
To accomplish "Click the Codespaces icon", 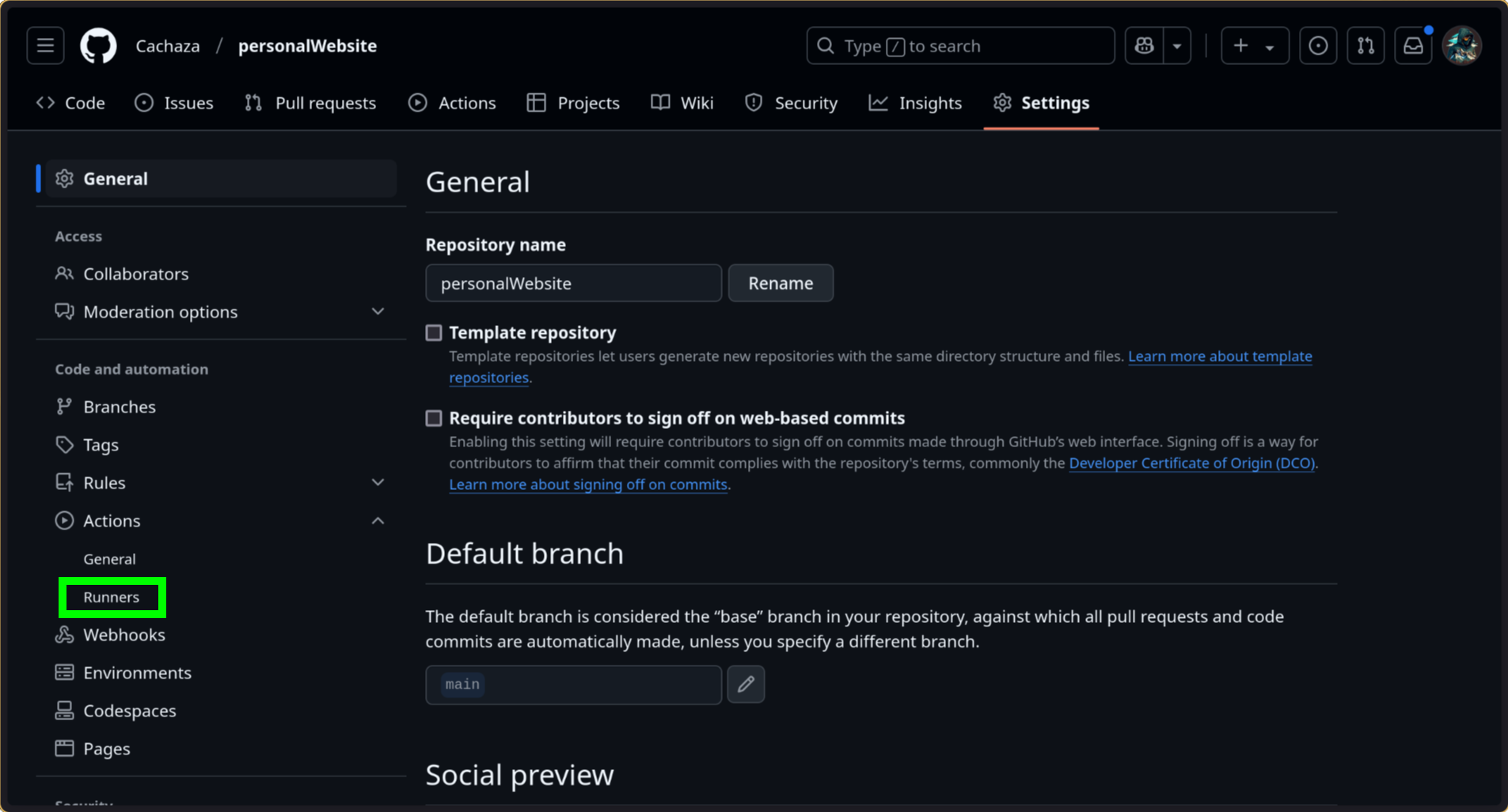I will (x=64, y=711).
